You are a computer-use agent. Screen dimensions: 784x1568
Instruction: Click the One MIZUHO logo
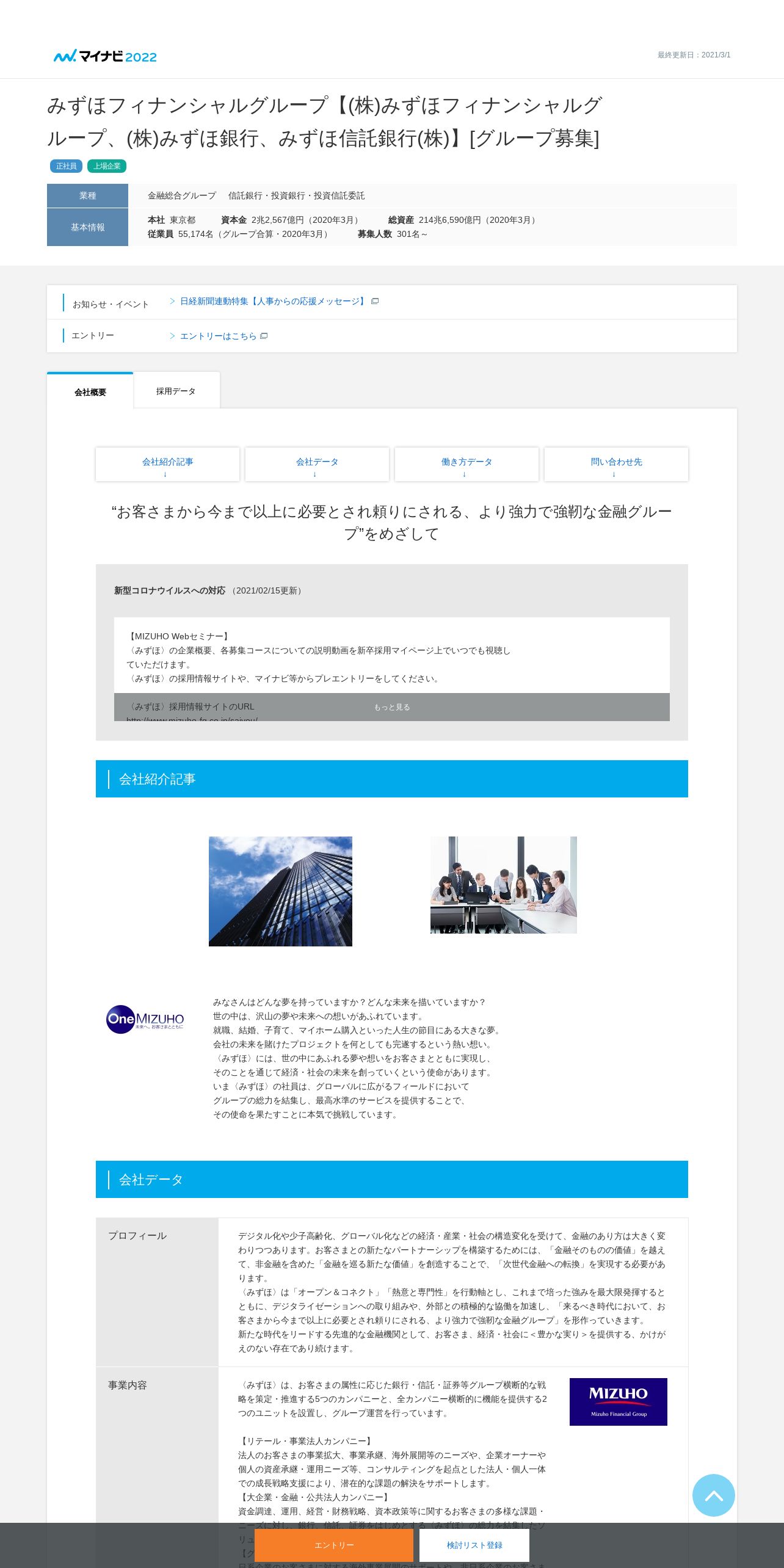click(x=145, y=1019)
